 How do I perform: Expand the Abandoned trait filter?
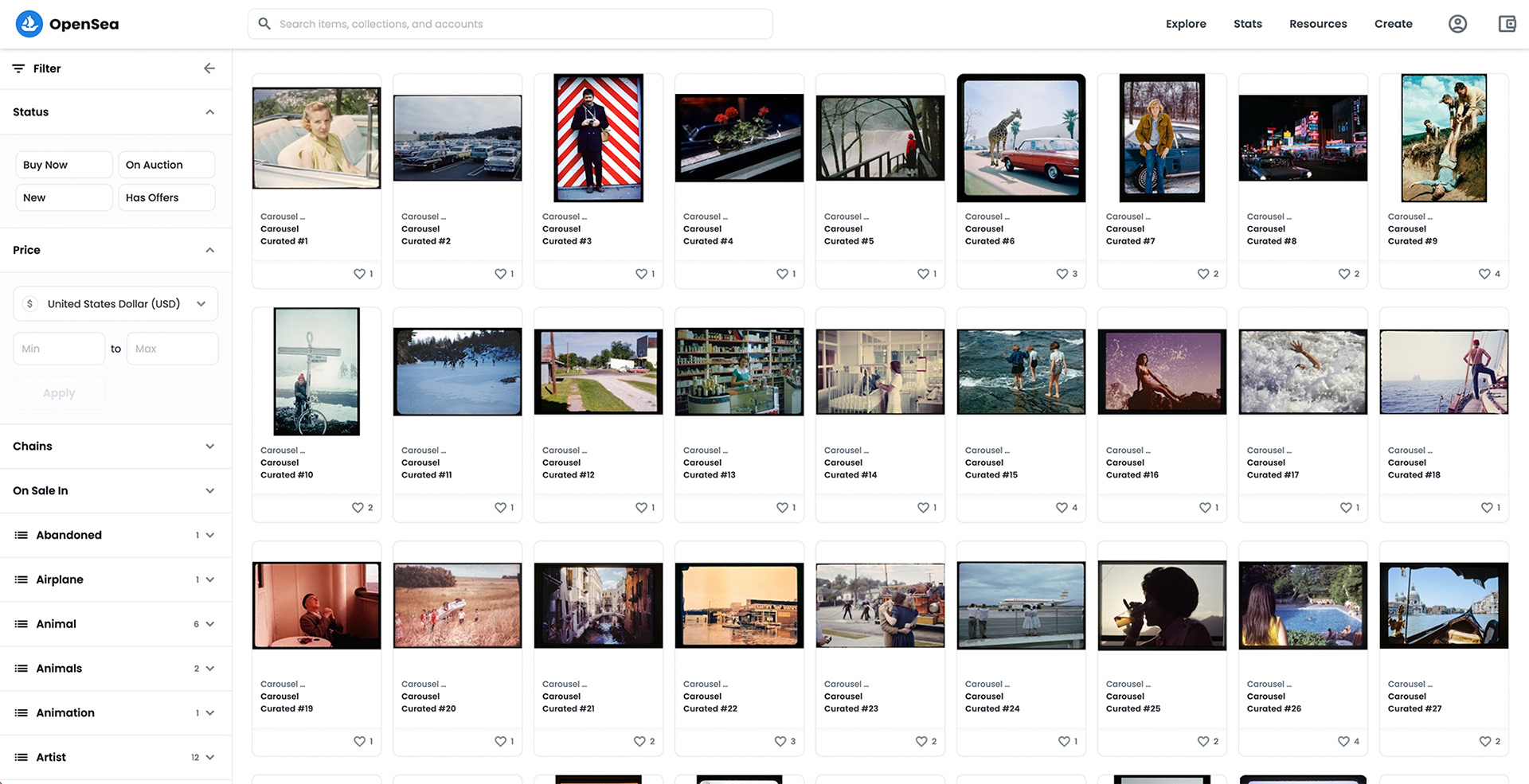(115, 535)
